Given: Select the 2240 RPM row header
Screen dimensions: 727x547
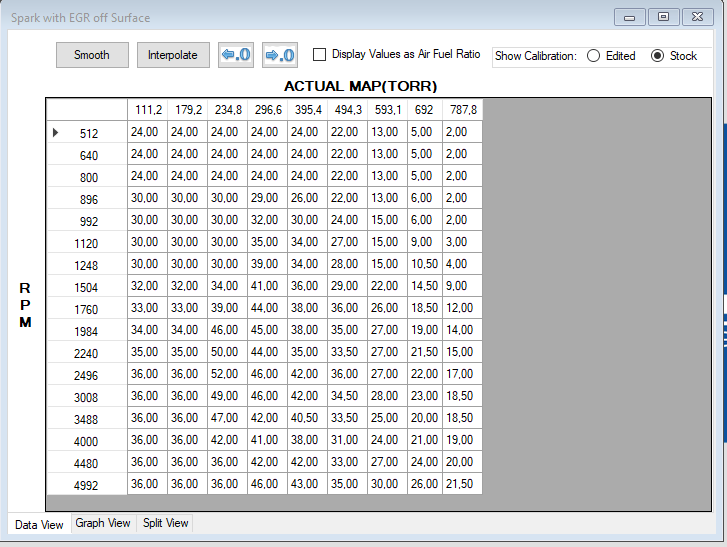Looking at the screenshot, I should tap(88, 352).
